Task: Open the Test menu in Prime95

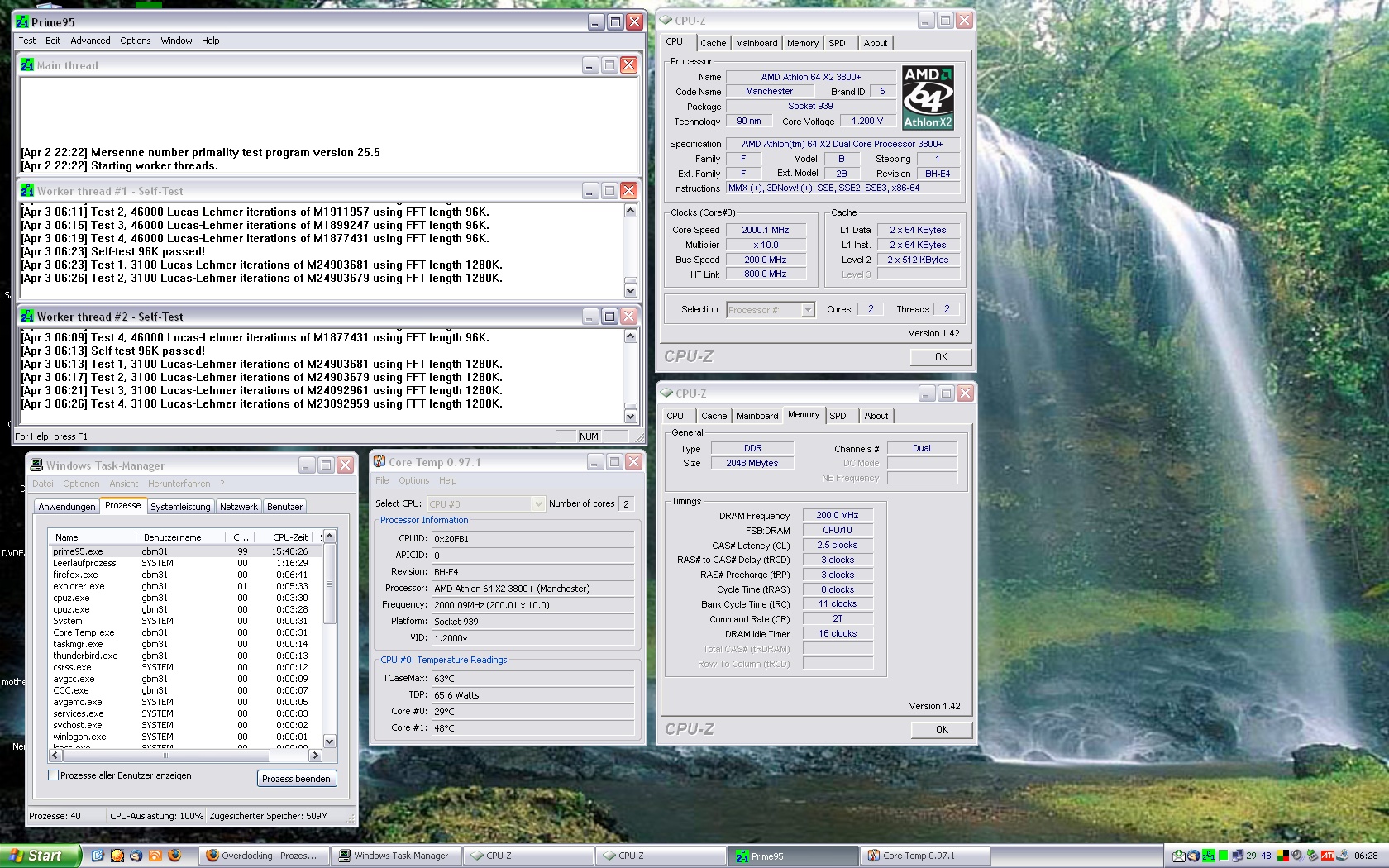Action: (x=27, y=41)
